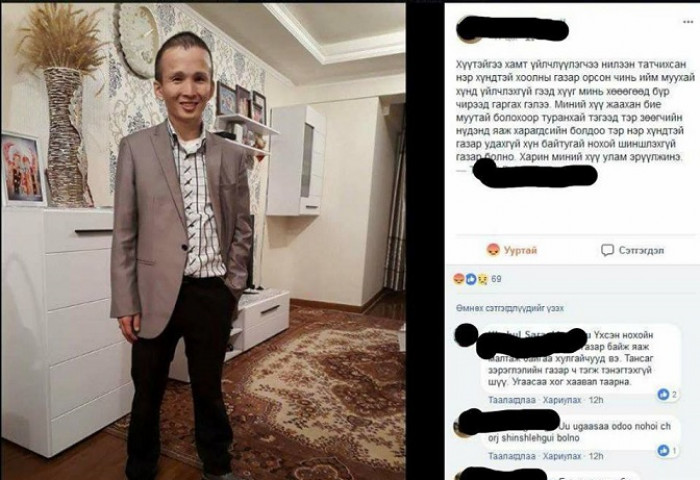700x480 pixels.
Task: Click the like badge showing 2
Action: coord(667,394)
